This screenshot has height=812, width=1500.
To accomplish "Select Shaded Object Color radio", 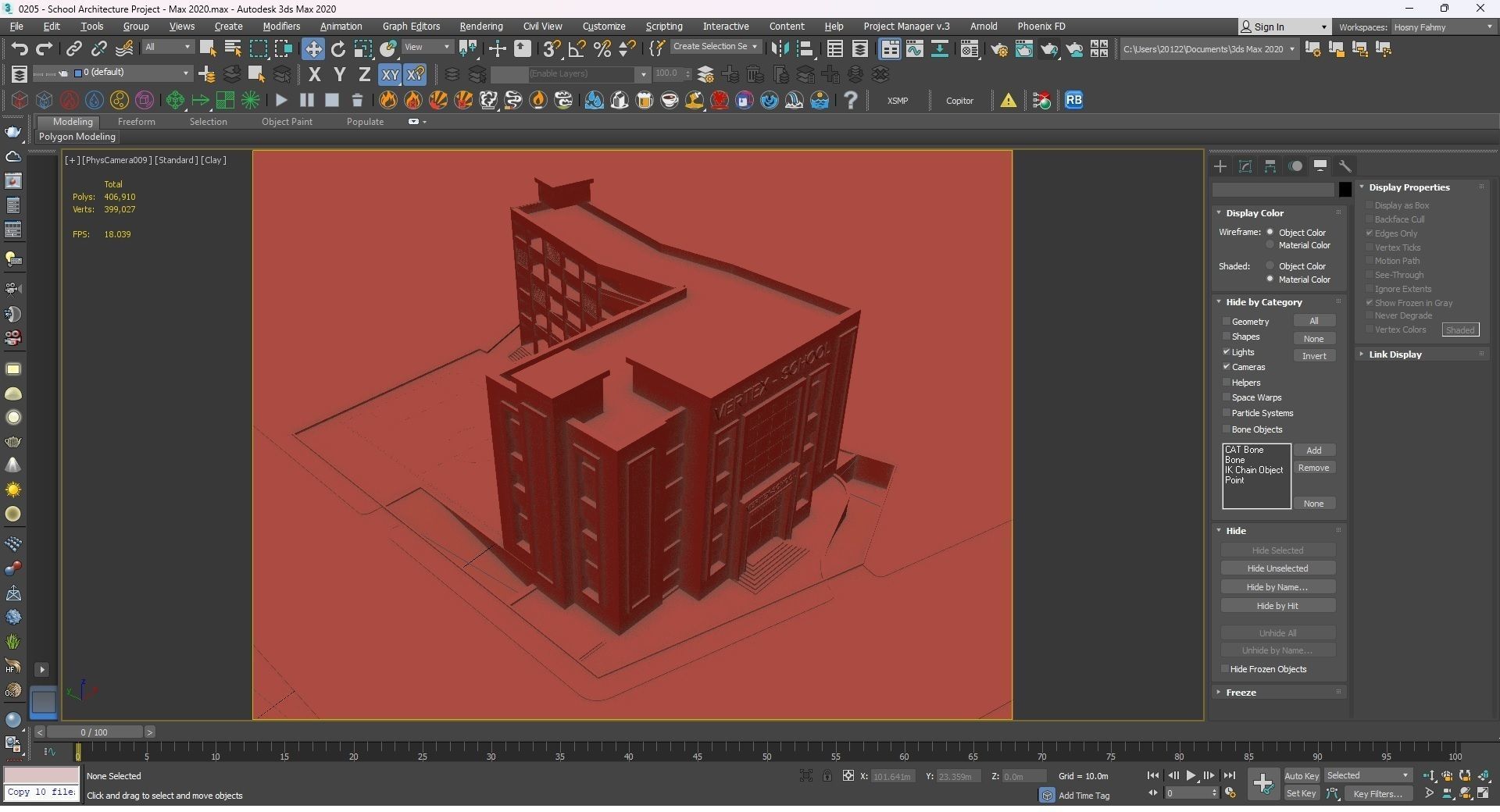I will pyautogui.click(x=1270, y=265).
